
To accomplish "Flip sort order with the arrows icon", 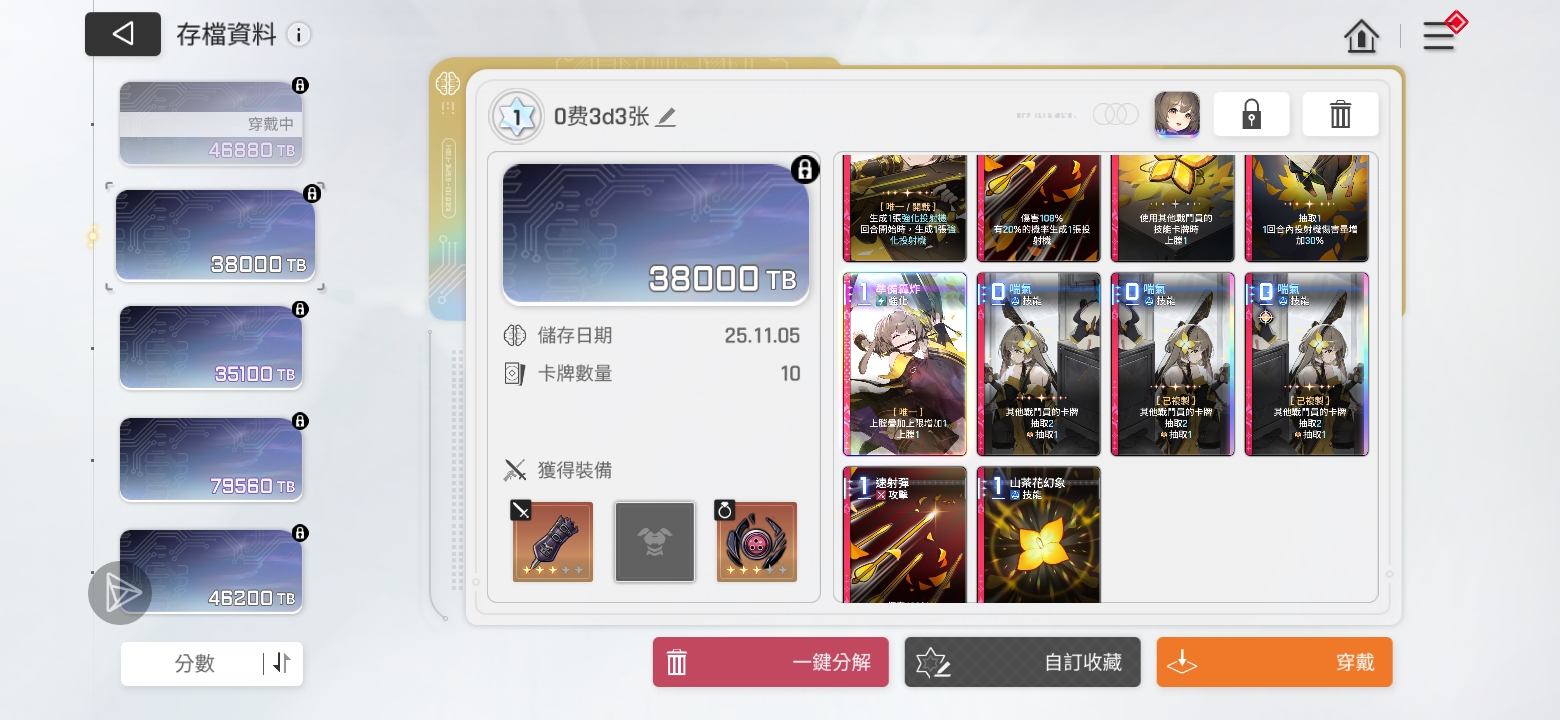I will pos(282,663).
